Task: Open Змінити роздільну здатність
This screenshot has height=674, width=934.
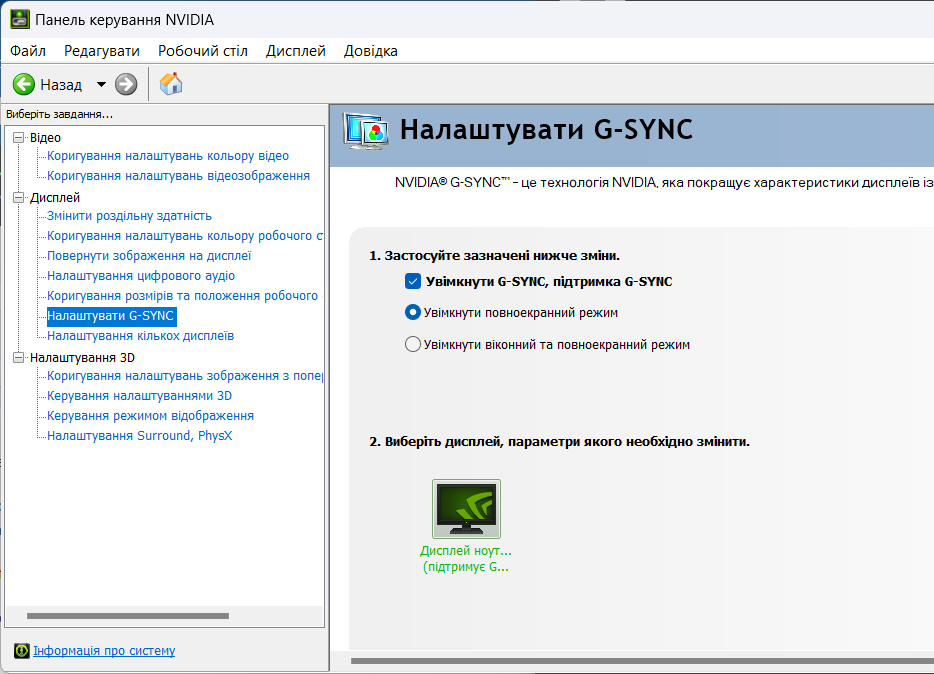Action: (x=129, y=216)
